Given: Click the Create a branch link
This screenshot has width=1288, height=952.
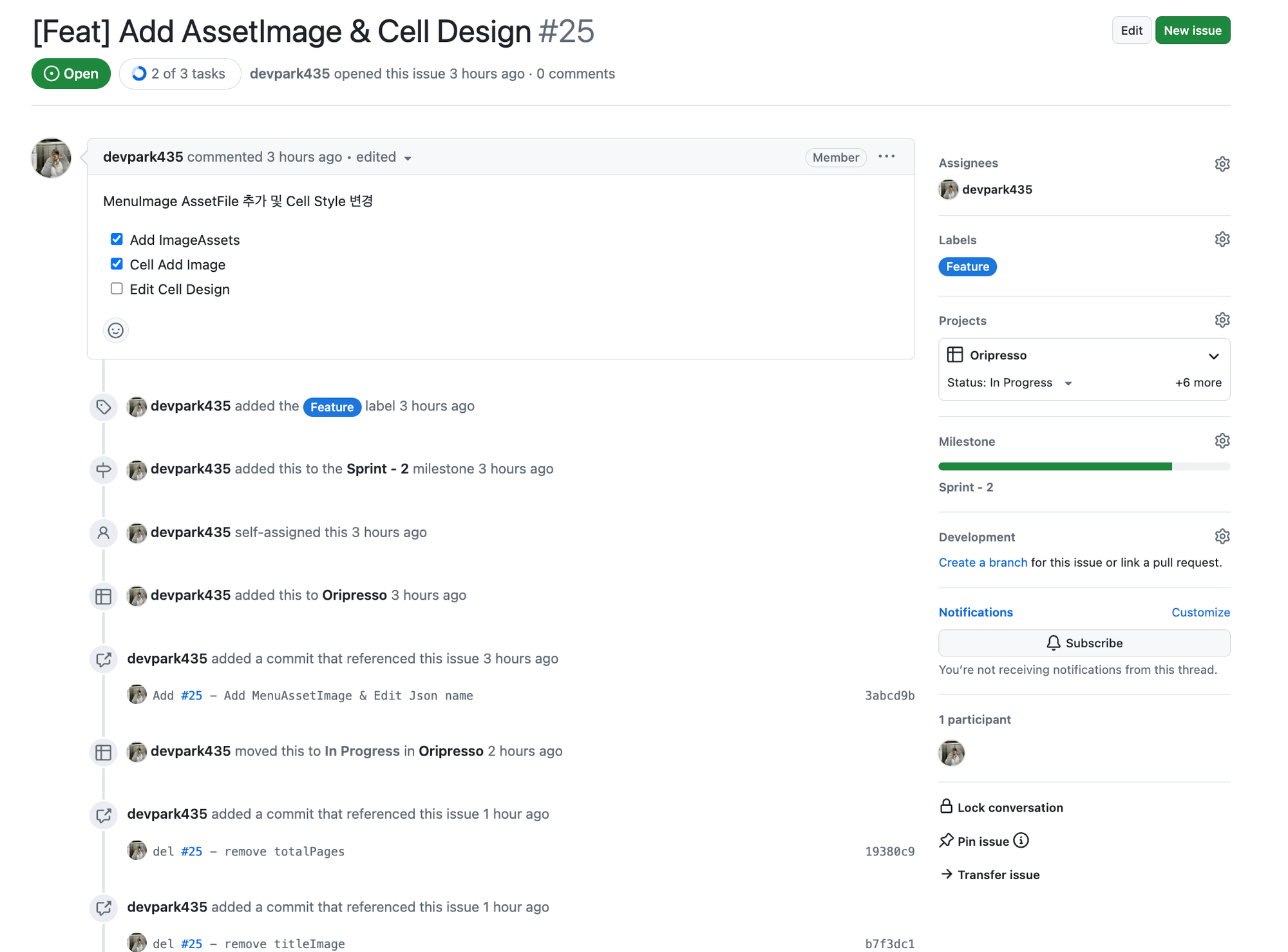Looking at the screenshot, I should [983, 562].
